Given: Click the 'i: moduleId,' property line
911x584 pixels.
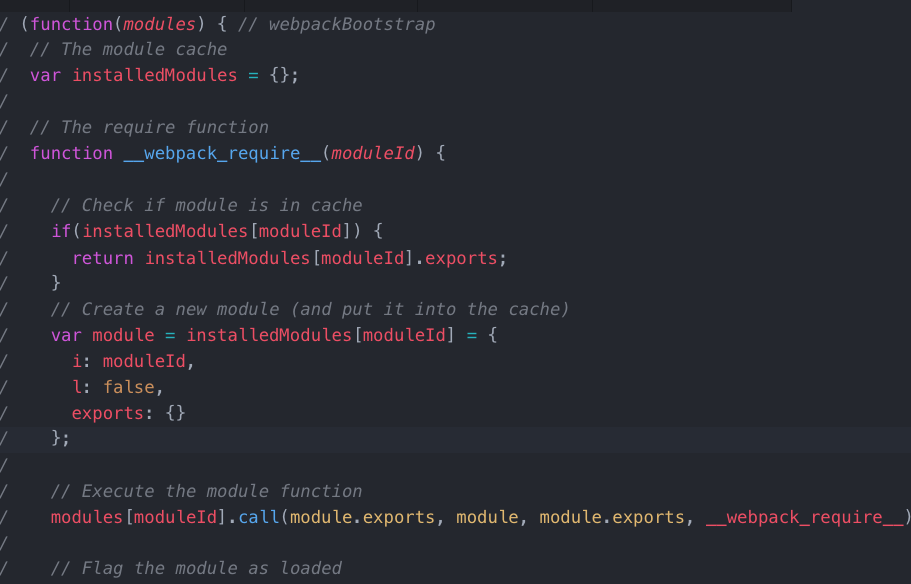Looking at the screenshot, I should (x=133, y=361).
